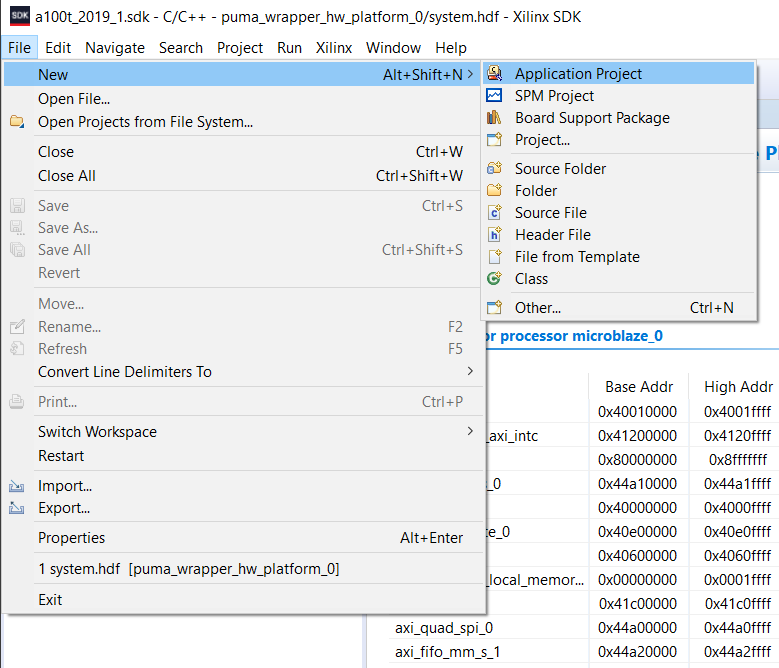Screen dimensions: 779x668
Task: Expand the Convert Line Delimiters To submenu
Action: coord(470,371)
